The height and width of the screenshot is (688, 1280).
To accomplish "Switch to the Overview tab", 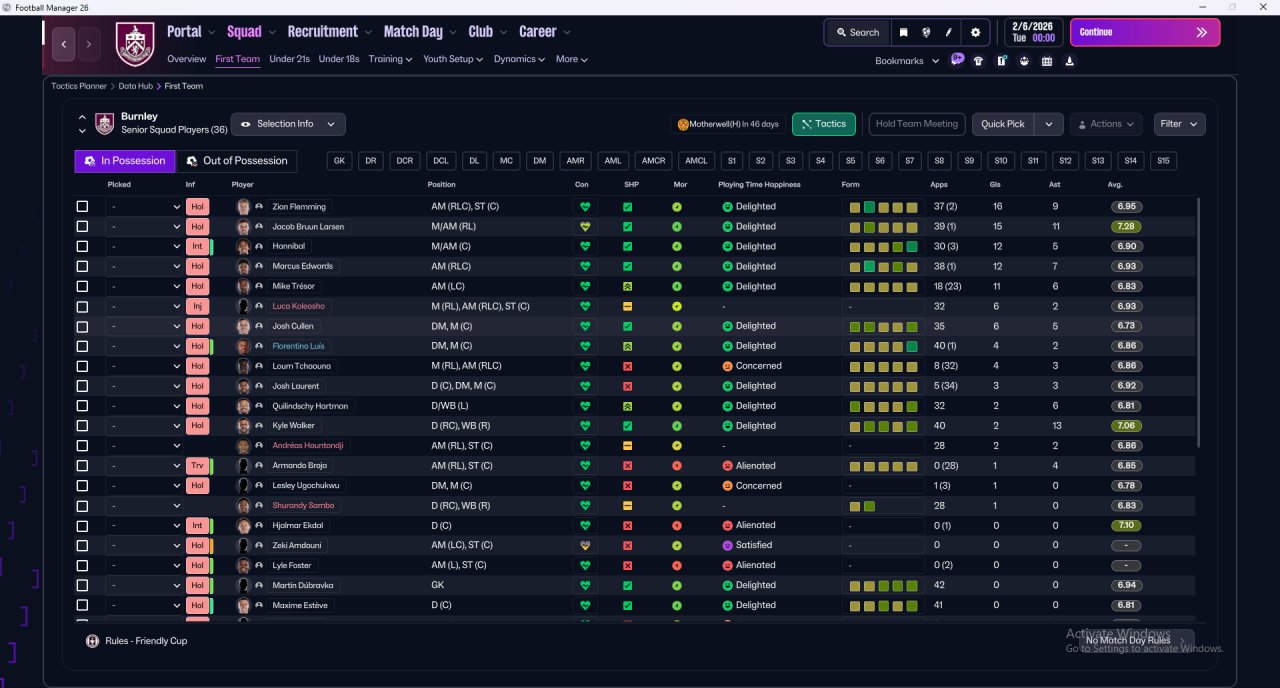I will pos(187,59).
